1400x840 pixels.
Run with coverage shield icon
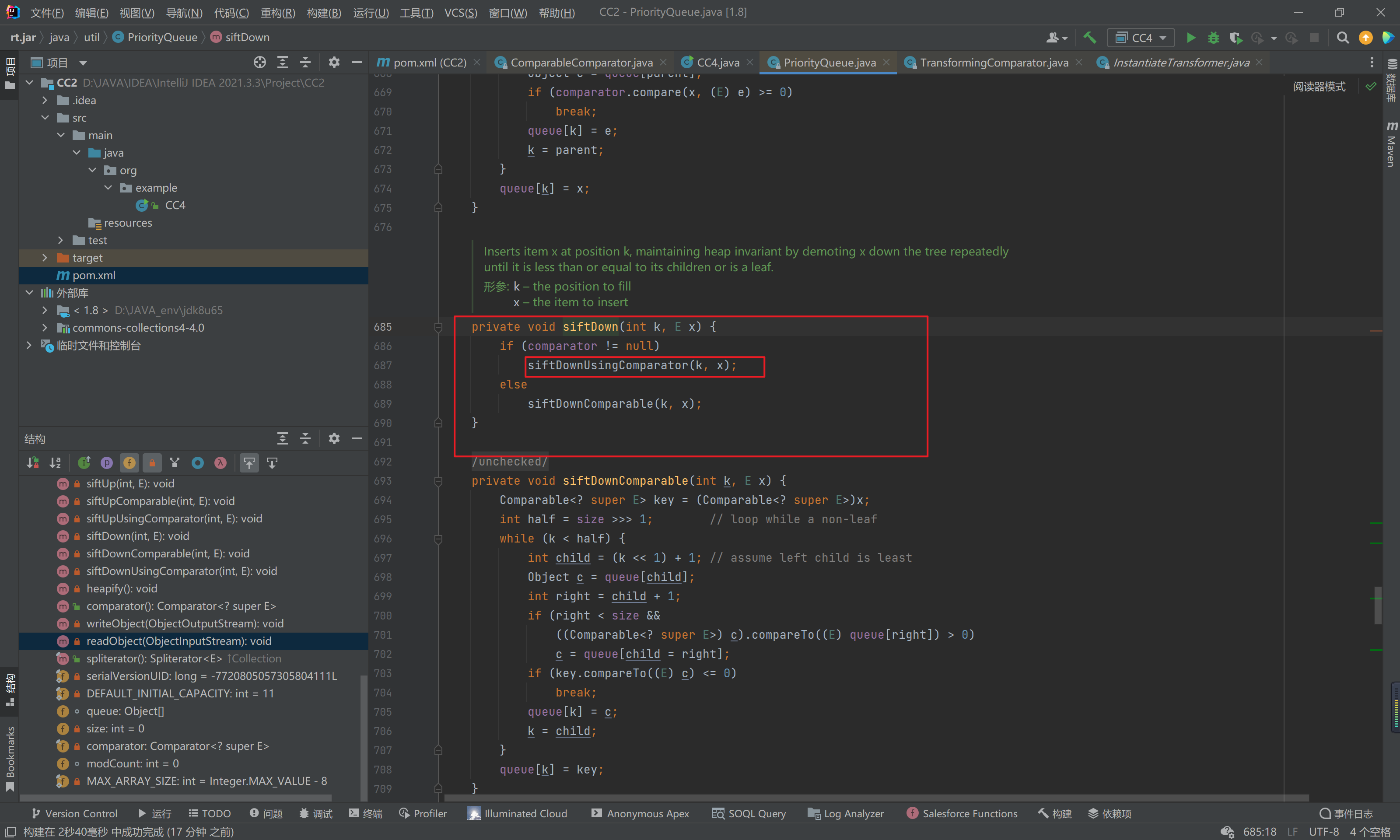click(x=1235, y=37)
